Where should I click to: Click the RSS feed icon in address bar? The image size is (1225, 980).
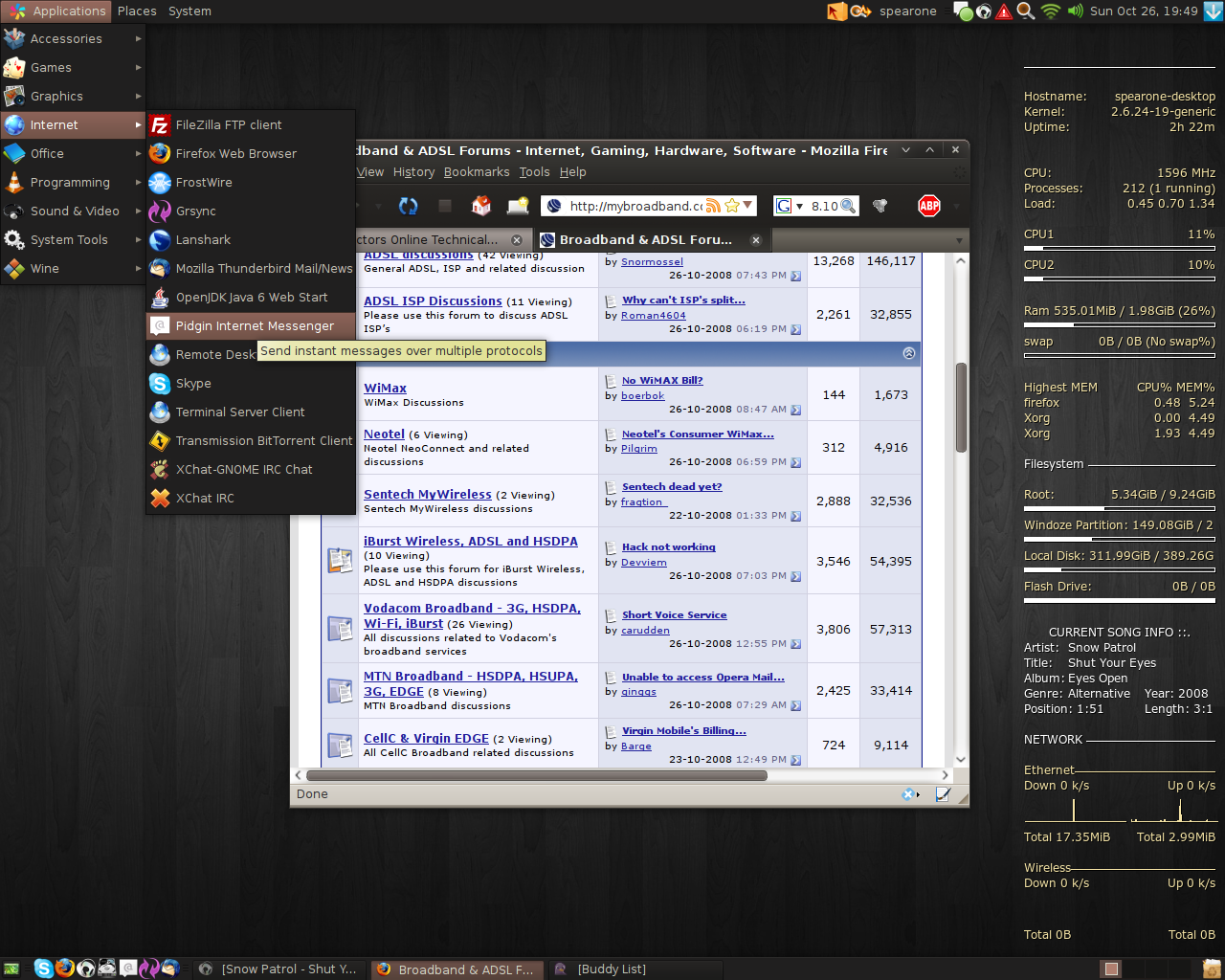pyautogui.click(x=713, y=206)
